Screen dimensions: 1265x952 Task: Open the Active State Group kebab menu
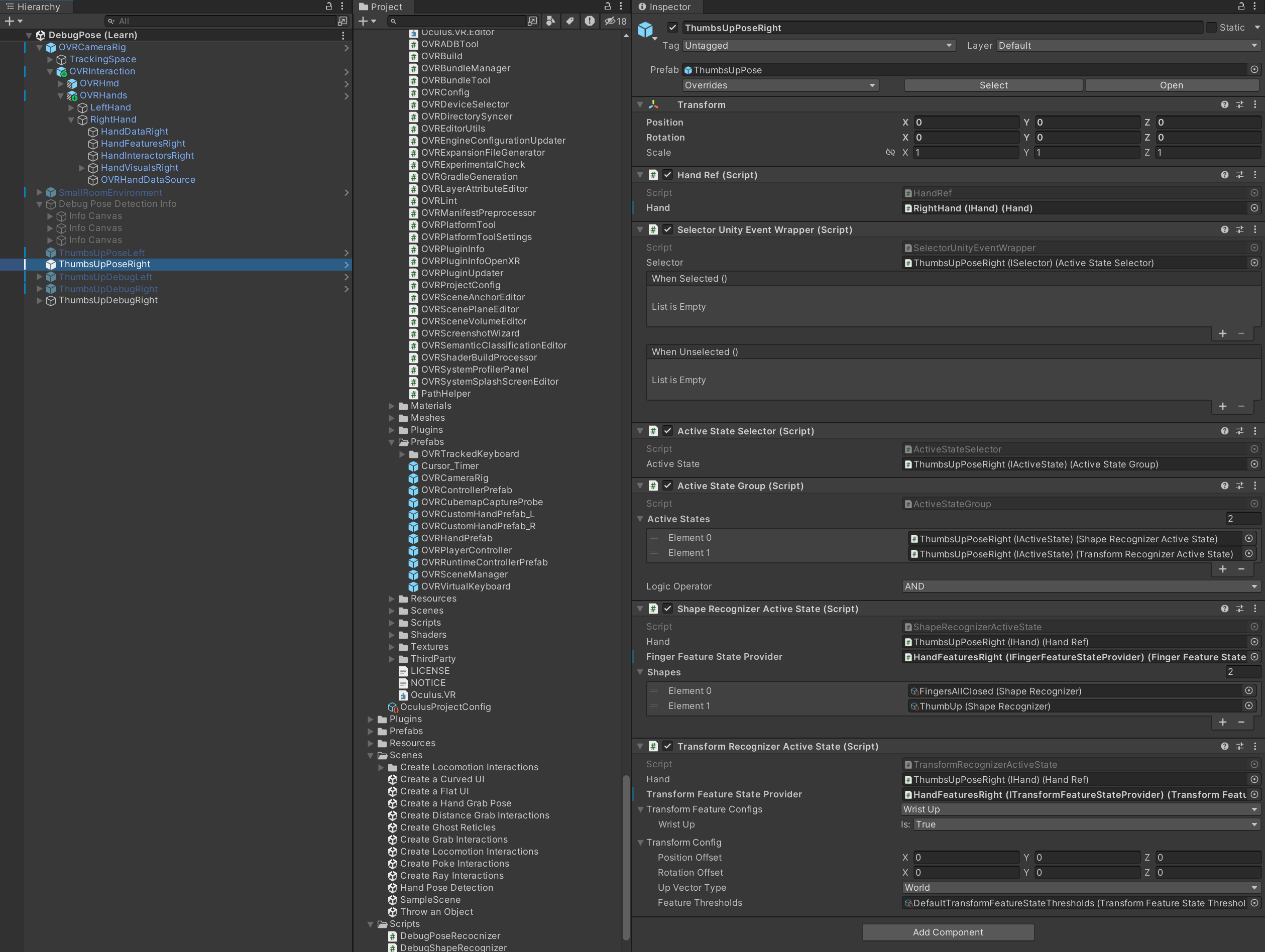click(x=1255, y=486)
